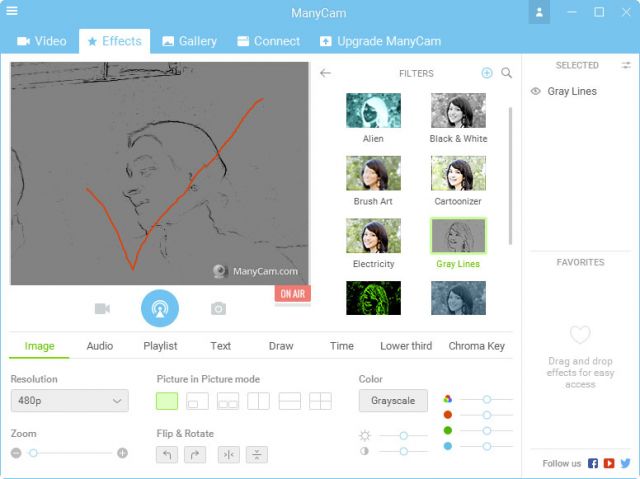Switch to the Video tab
The image size is (640, 479).
click(x=42, y=41)
